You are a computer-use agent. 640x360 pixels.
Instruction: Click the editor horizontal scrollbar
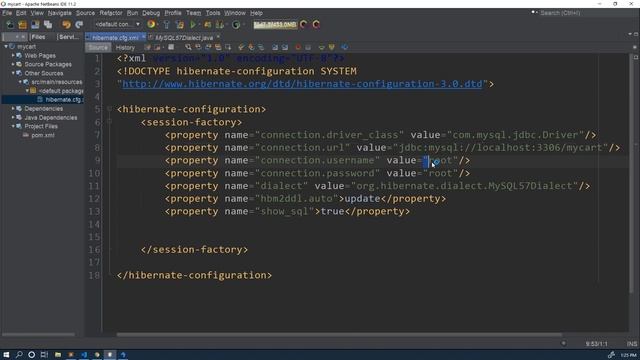point(339,335)
